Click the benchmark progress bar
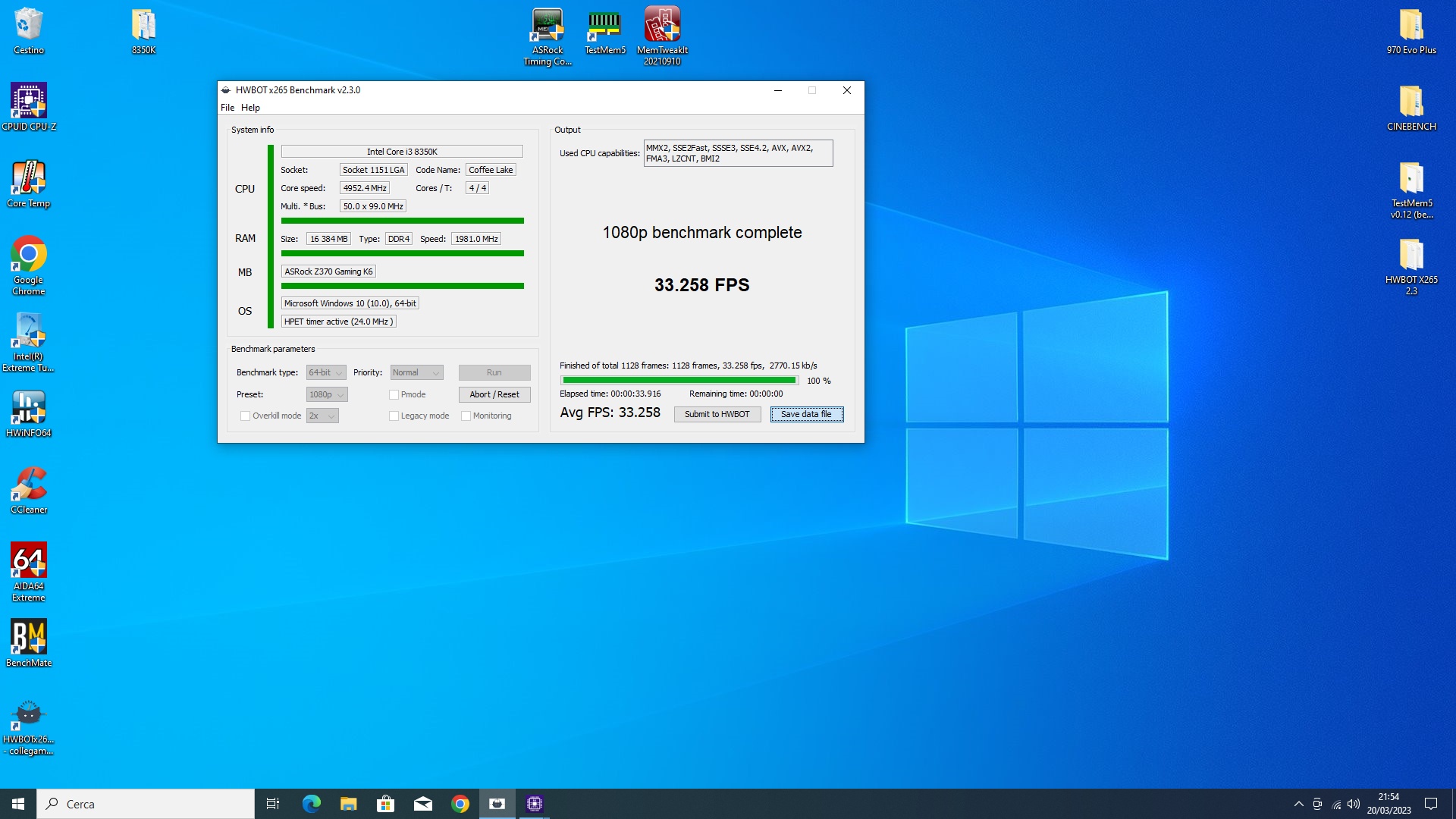The width and height of the screenshot is (1456, 819). 679,380
